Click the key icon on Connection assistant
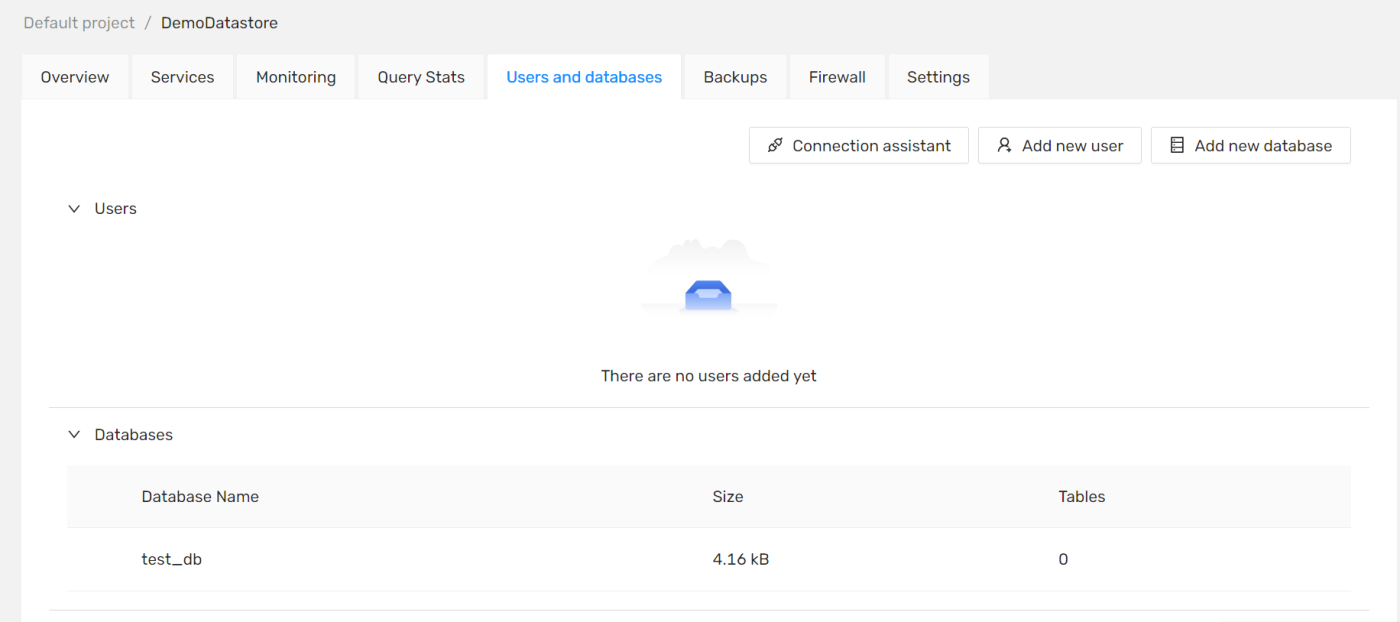The width and height of the screenshot is (1400, 622). (x=774, y=145)
